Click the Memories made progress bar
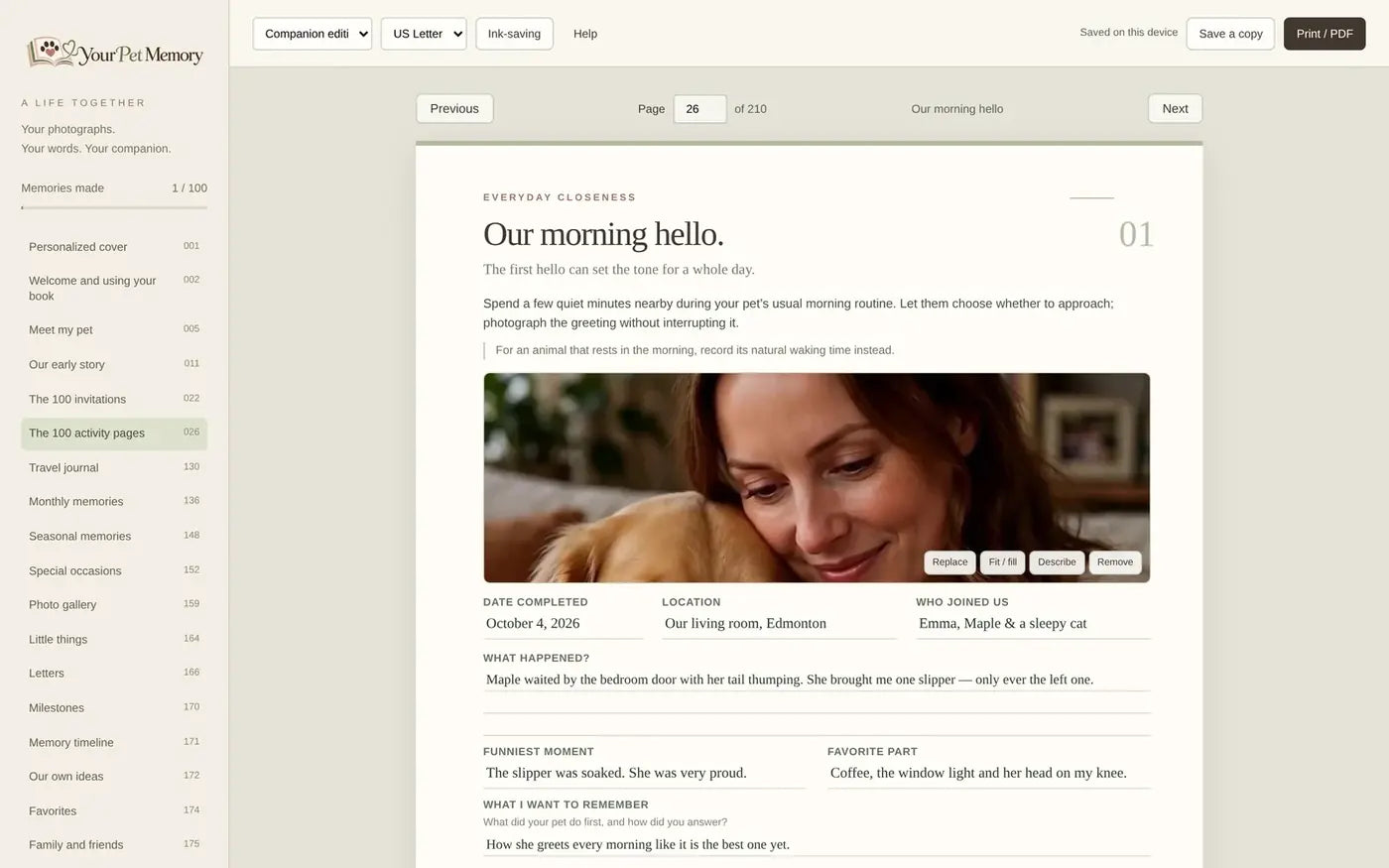1389x868 pixels. [x=114, y=207]
